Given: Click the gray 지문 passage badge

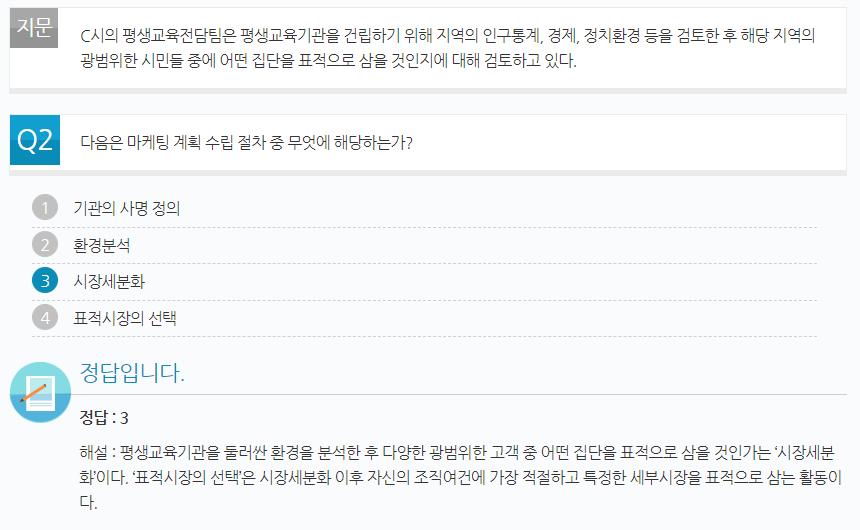Looking at the screenshot, I should [33, 28].
